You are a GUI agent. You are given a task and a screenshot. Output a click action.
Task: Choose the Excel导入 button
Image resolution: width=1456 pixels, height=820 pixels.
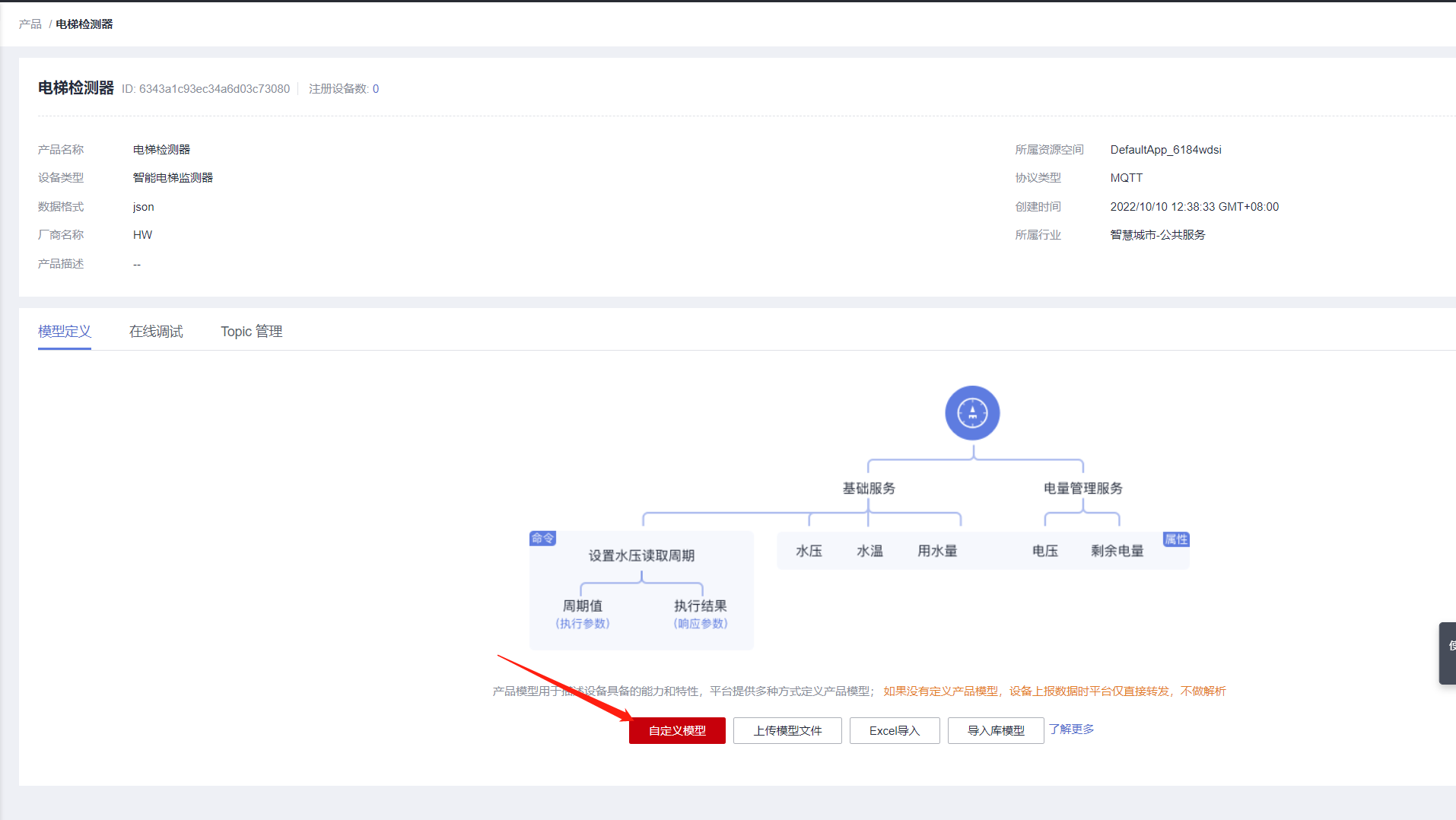click(895, 731)
